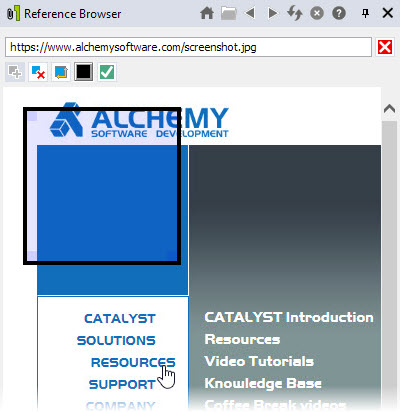Stop loading with the circle X icon
400x412 pixels.
(x=317, y=14)
